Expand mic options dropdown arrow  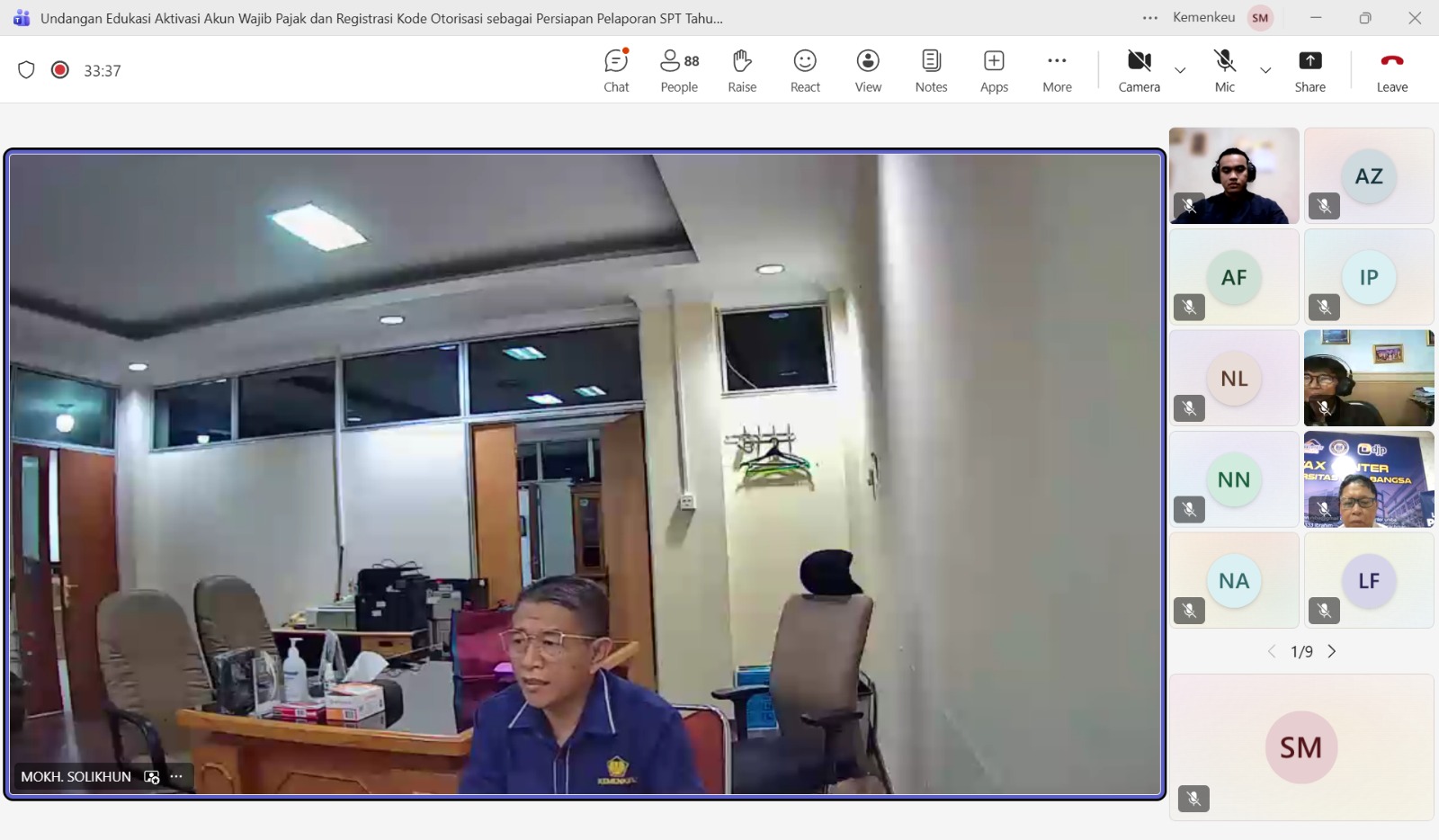click(1265, 70)
